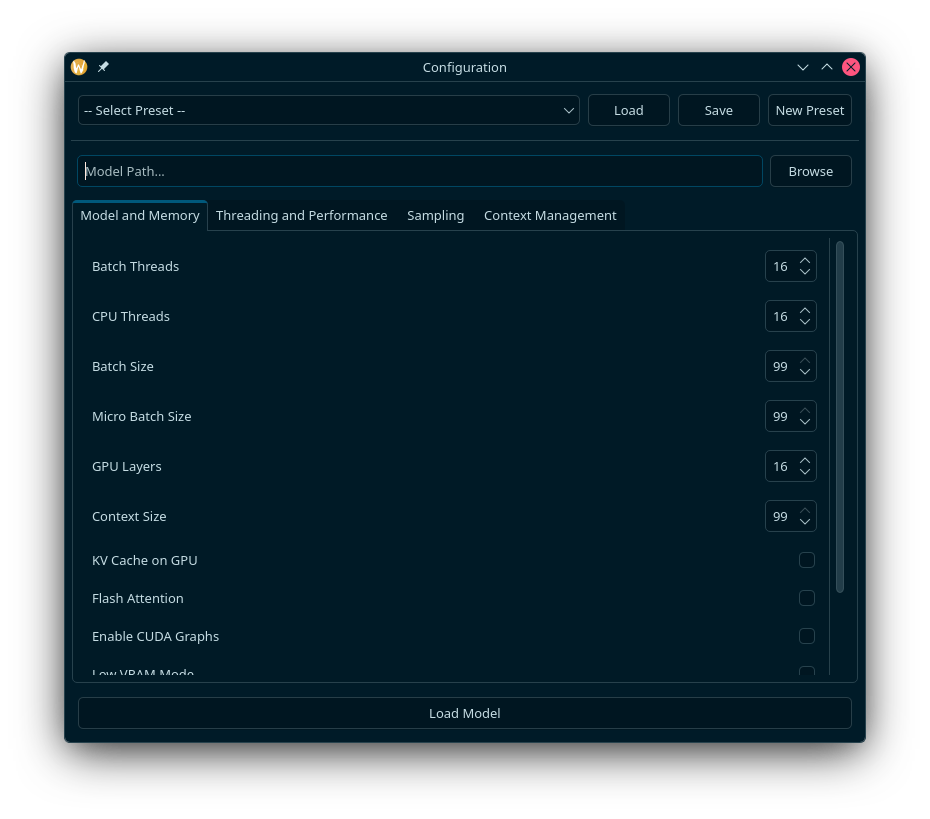This screenshot has width=930, height=819.
Task: Click the shade chevron in the titlebar
Action: pos(803,67)
